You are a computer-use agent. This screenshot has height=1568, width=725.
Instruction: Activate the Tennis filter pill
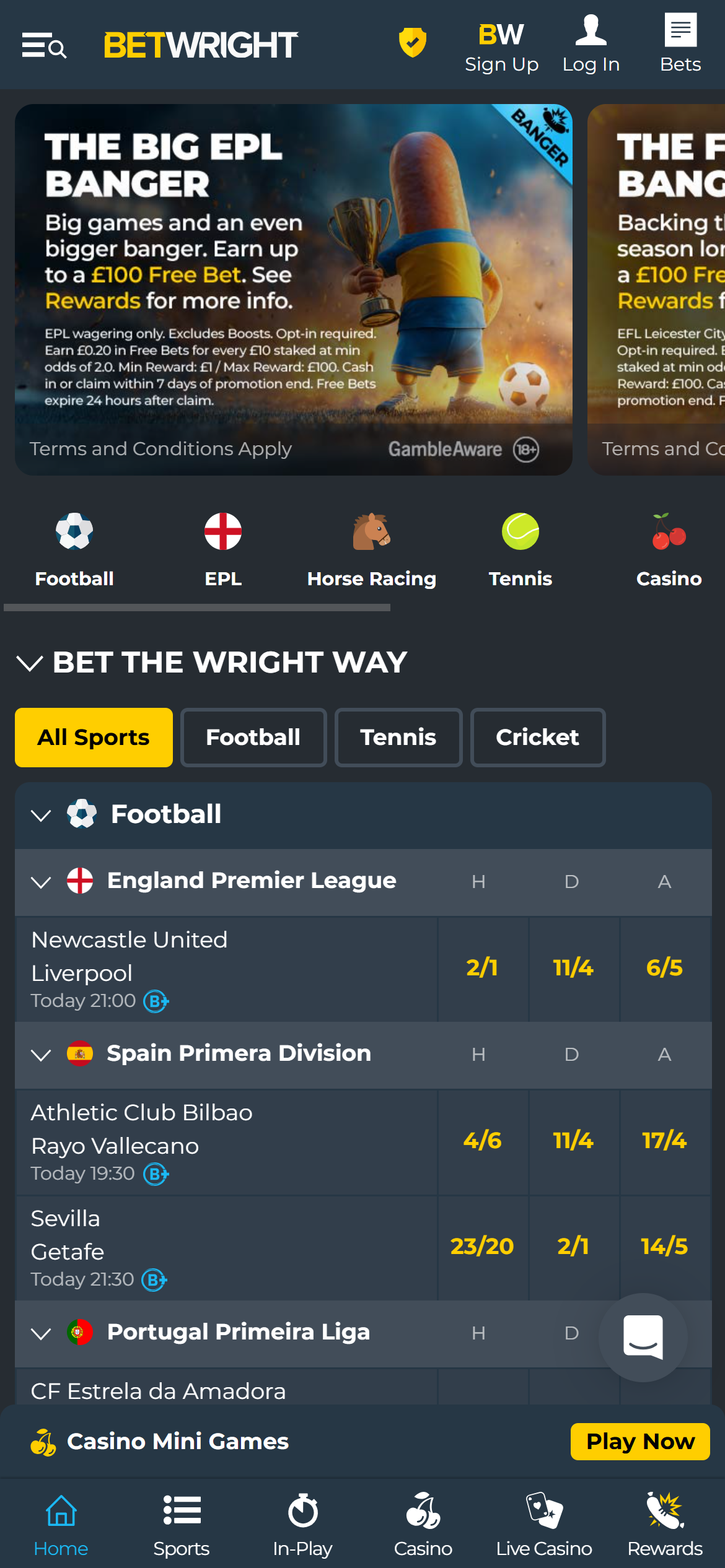point(398,738)
